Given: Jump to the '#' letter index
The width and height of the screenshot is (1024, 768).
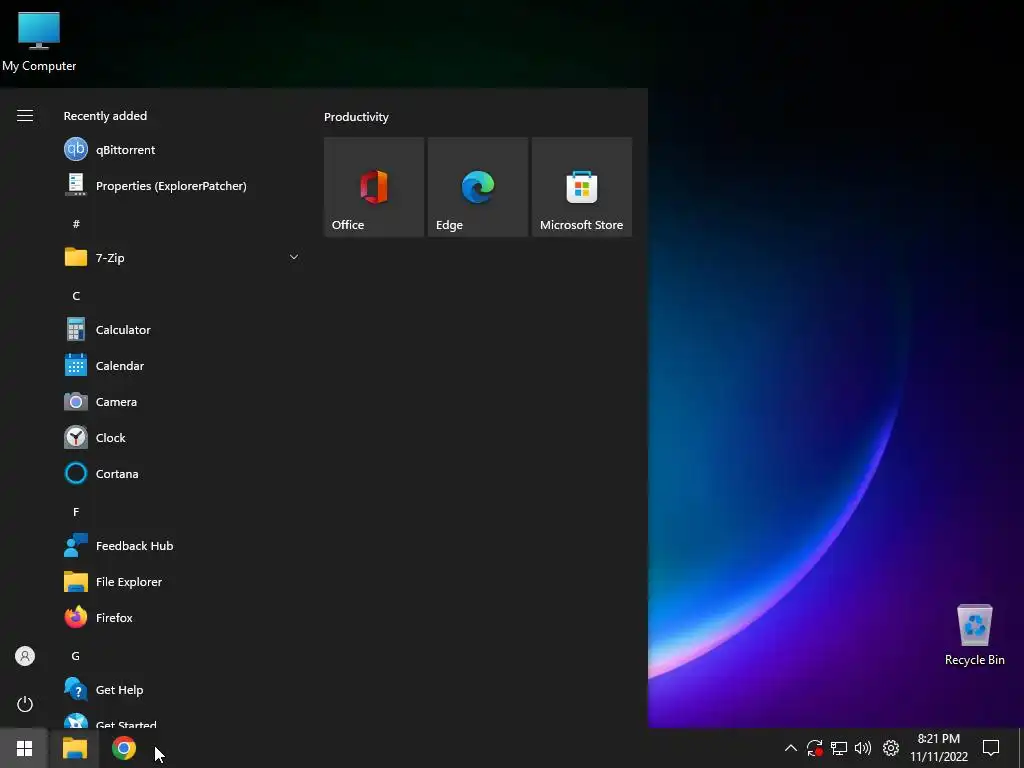Looking at the screenshot, I should (x=76, y=224).
